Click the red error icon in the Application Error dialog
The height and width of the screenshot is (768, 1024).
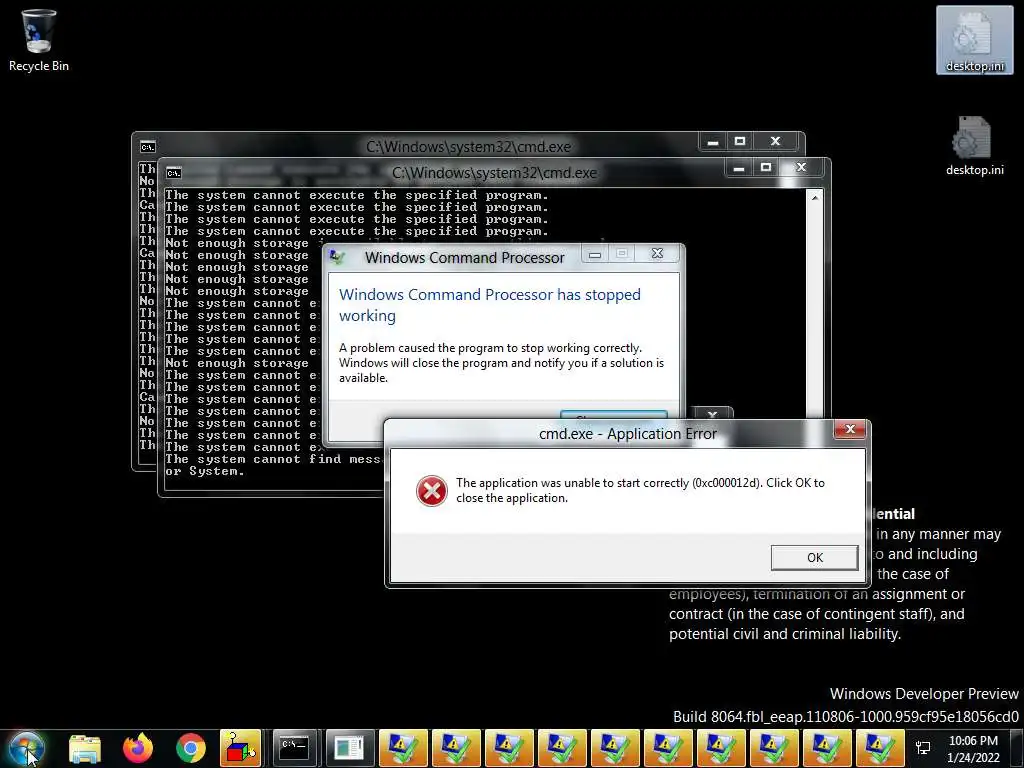[432, 490]
